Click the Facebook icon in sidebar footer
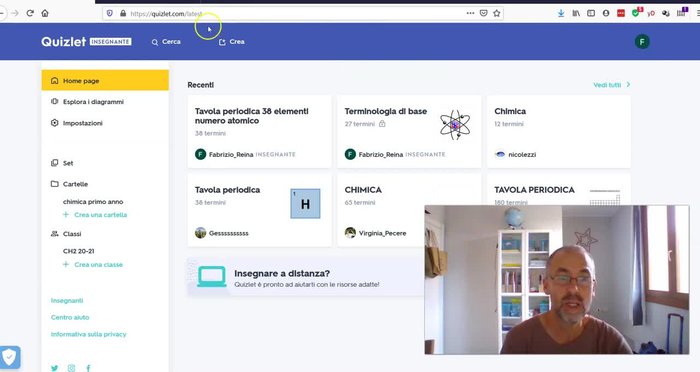The height and width of the screenshot is (372, 700). (x=88, y=368)
